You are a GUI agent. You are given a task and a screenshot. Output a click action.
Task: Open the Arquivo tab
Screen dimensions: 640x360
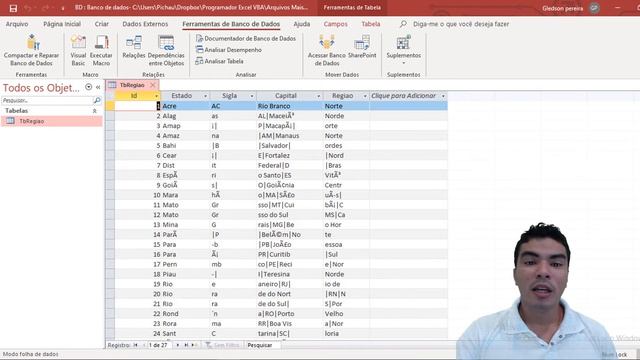pos(17,24)
